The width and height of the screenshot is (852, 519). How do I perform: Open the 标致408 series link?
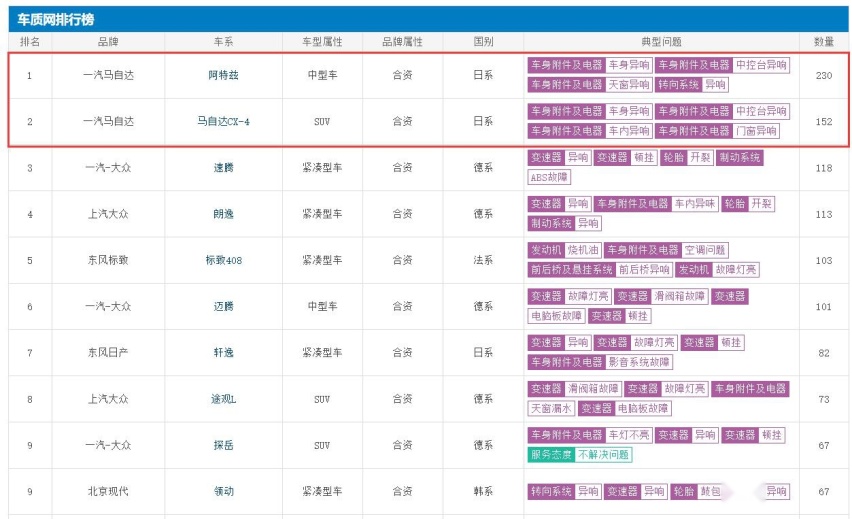coord(223,260)
